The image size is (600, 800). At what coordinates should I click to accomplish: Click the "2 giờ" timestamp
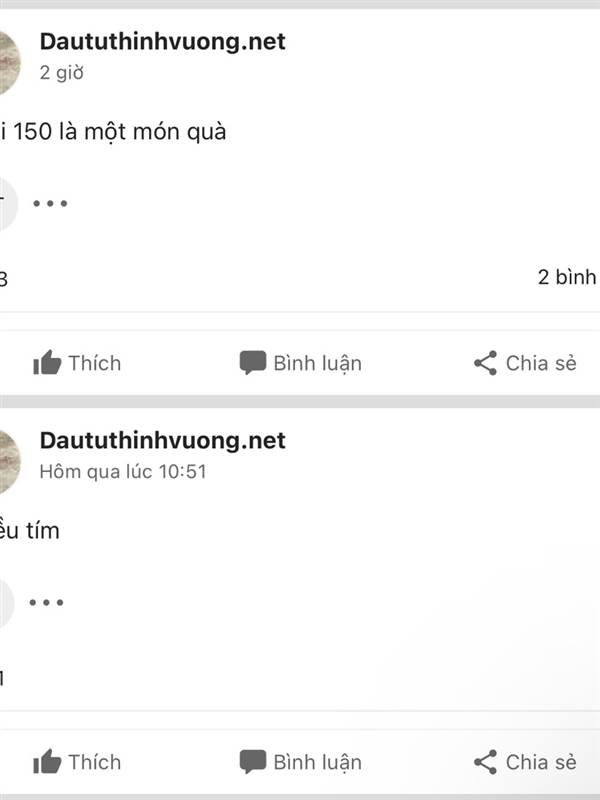[x=61, y=72]
